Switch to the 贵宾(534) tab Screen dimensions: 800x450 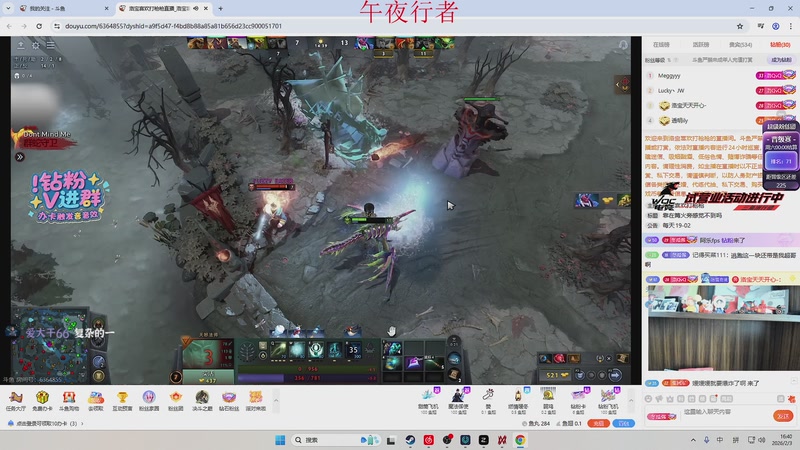click(x=741, y=45)
